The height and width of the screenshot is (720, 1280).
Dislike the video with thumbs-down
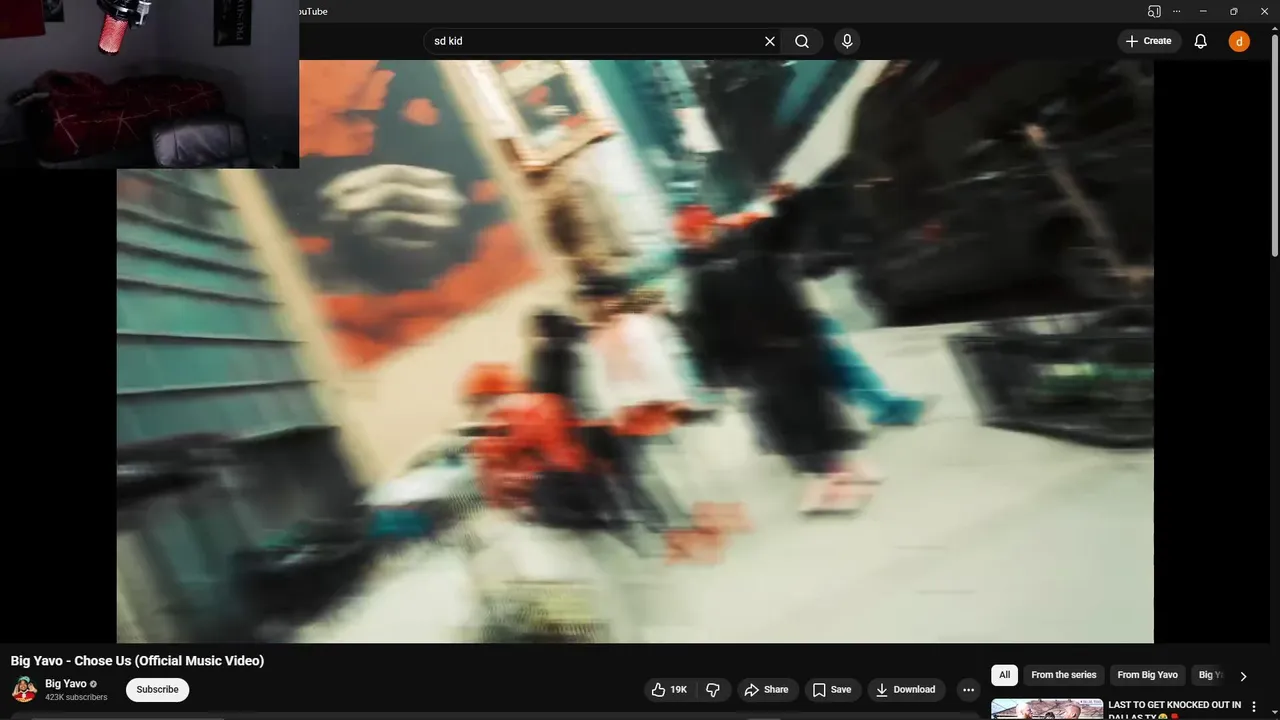tap(713, 689)
